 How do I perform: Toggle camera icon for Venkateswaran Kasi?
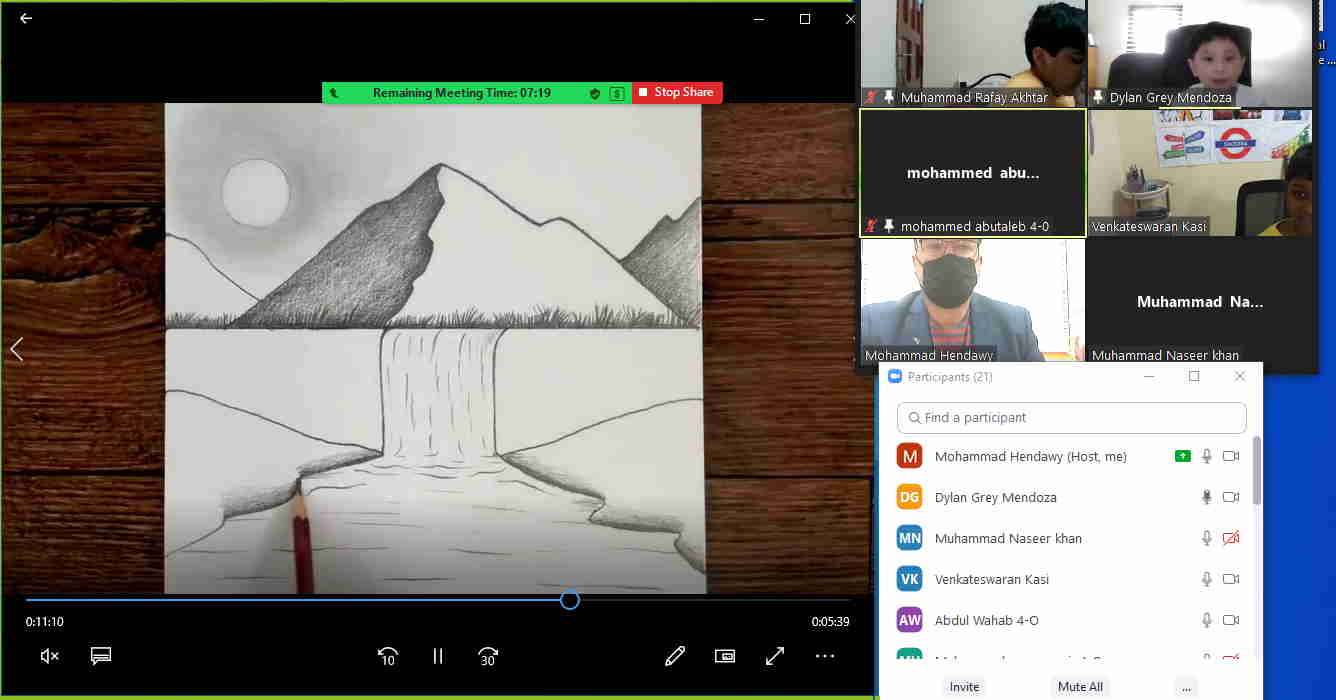(1231, 579)
